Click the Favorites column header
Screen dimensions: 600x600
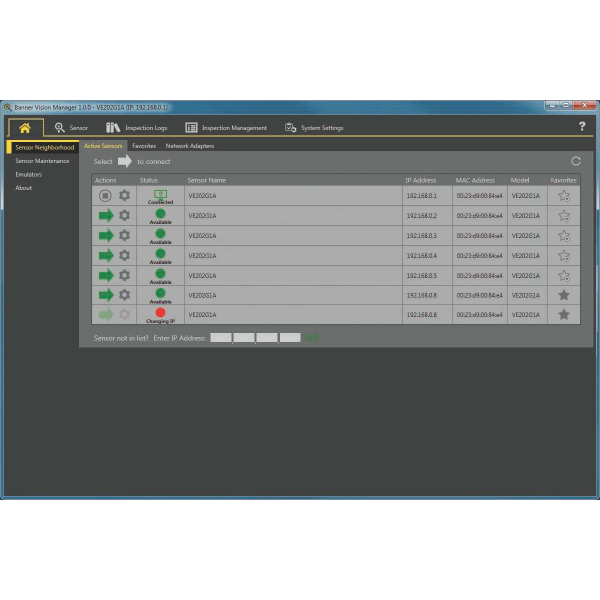(563, 180)
